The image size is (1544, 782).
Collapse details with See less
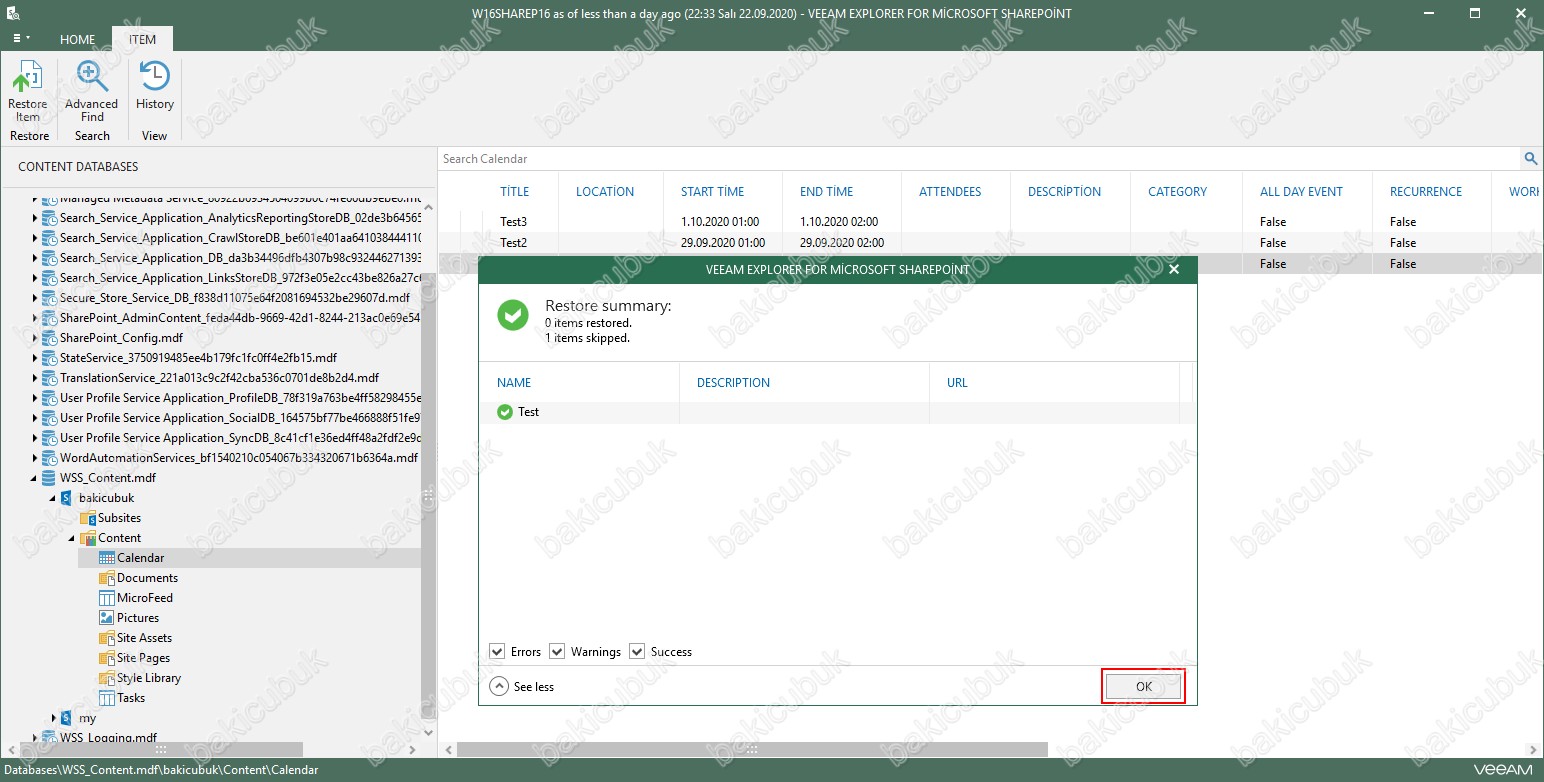[522, 687]
